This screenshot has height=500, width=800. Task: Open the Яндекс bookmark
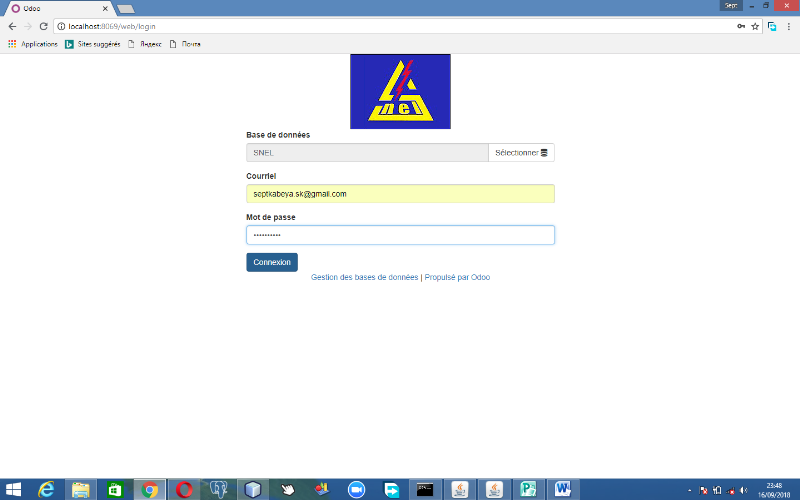(x=145, y=44)
